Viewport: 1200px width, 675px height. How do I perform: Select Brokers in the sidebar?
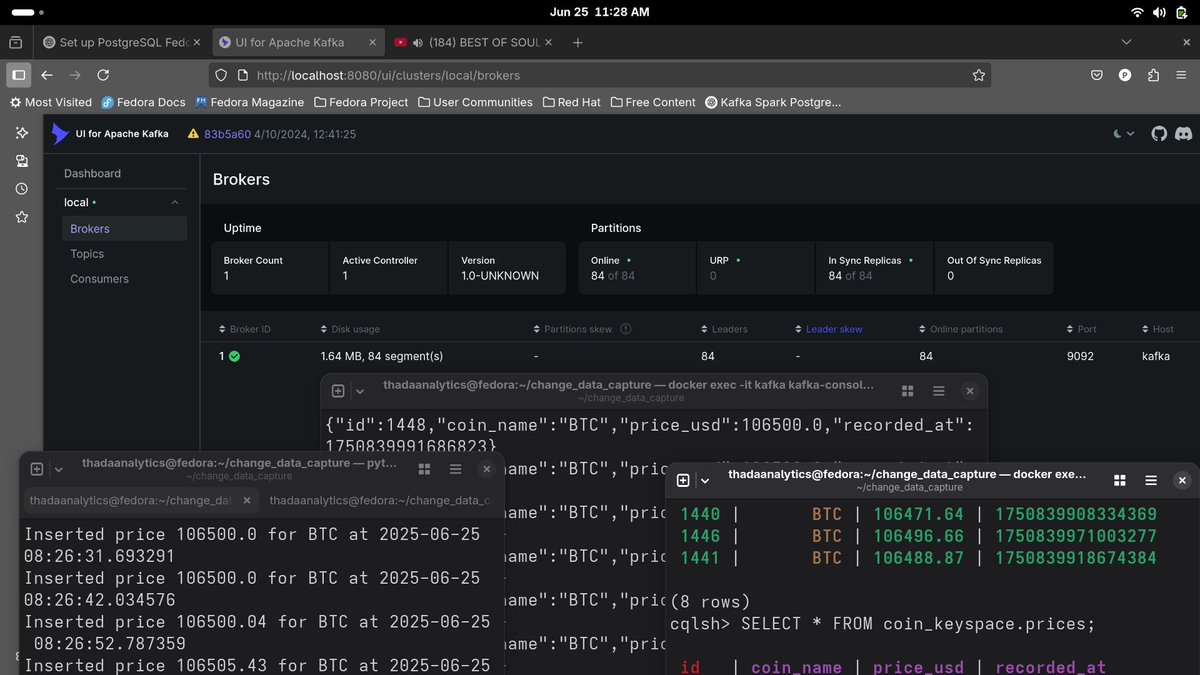coord(124,229)
